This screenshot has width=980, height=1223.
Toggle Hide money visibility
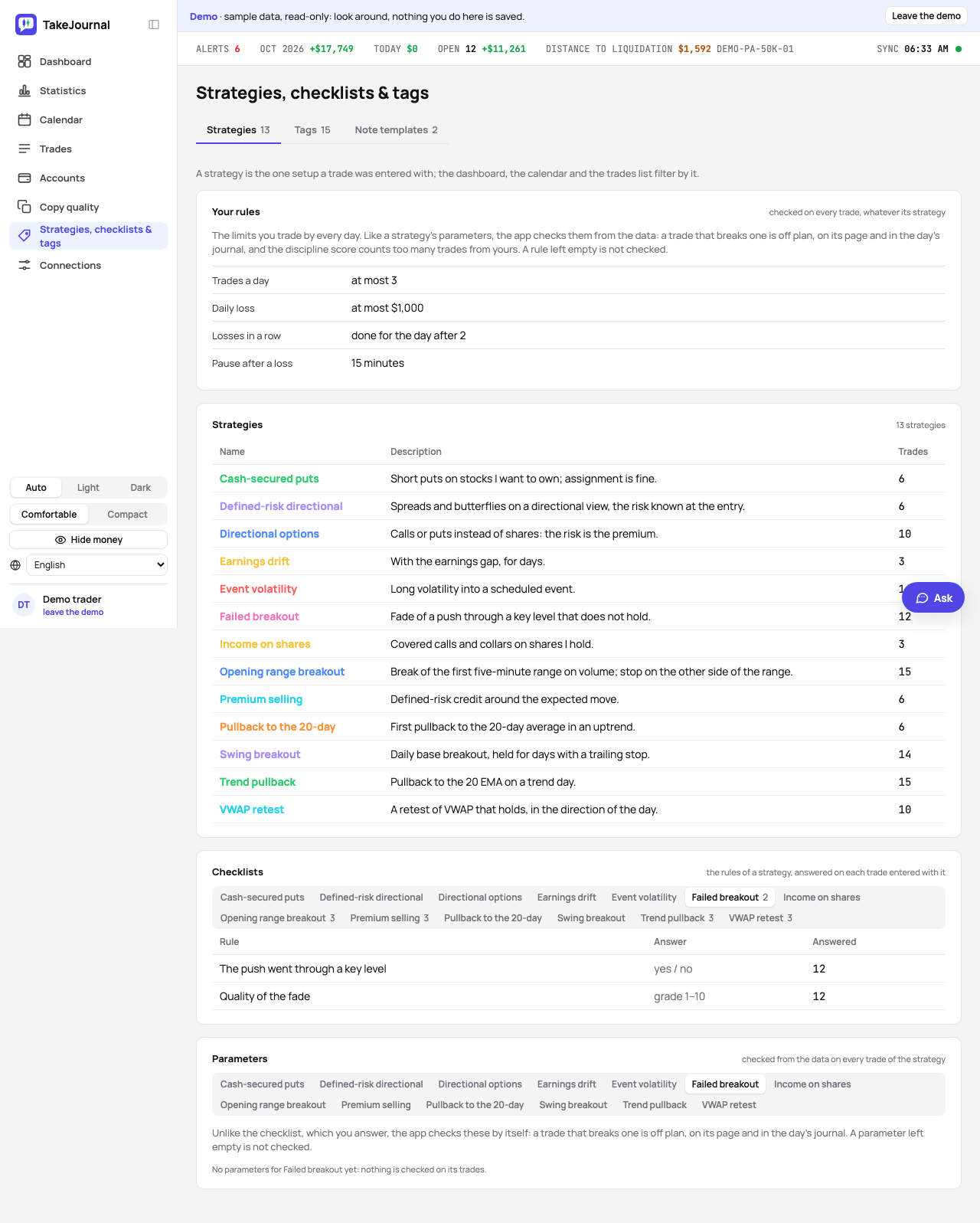89,540
